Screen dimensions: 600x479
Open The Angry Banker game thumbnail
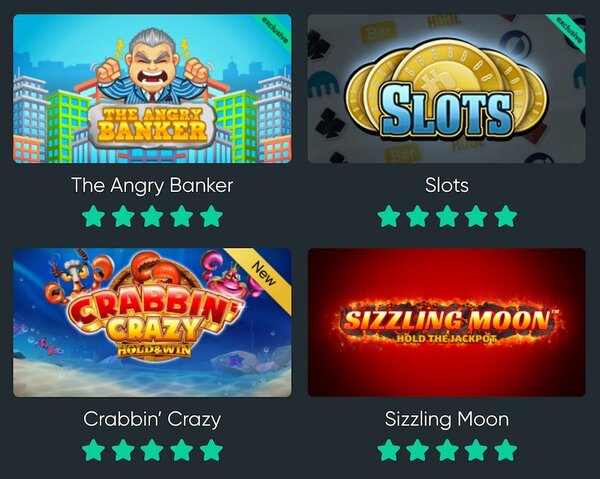point(152,89)
